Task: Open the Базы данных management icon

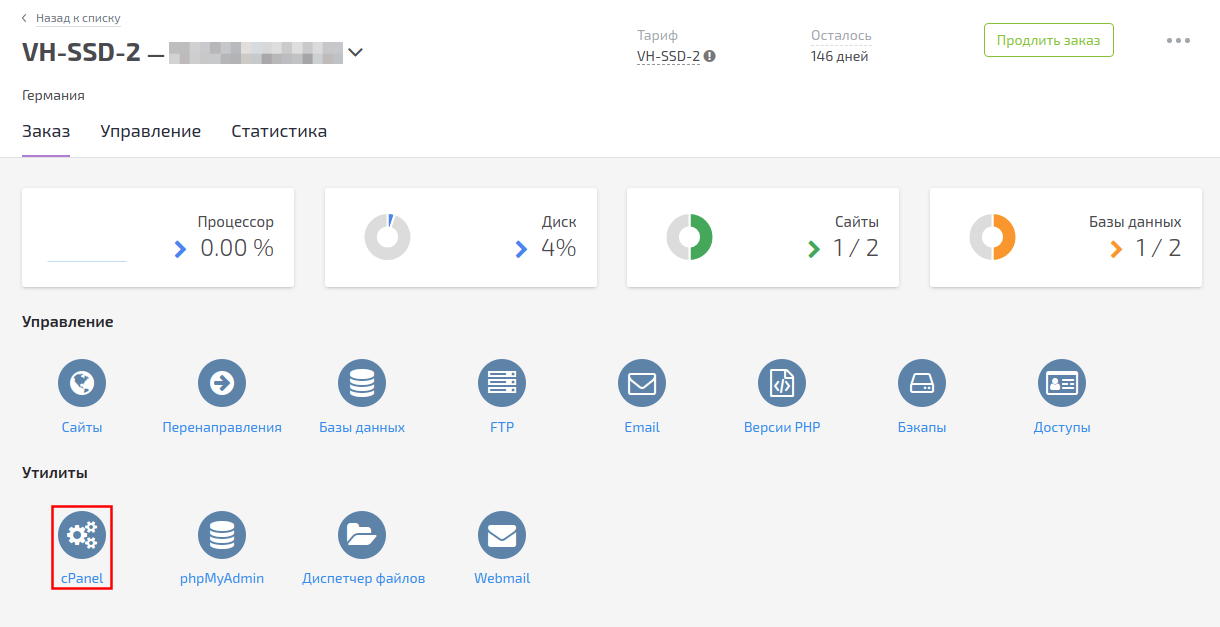Action: (x=362, y=383)
